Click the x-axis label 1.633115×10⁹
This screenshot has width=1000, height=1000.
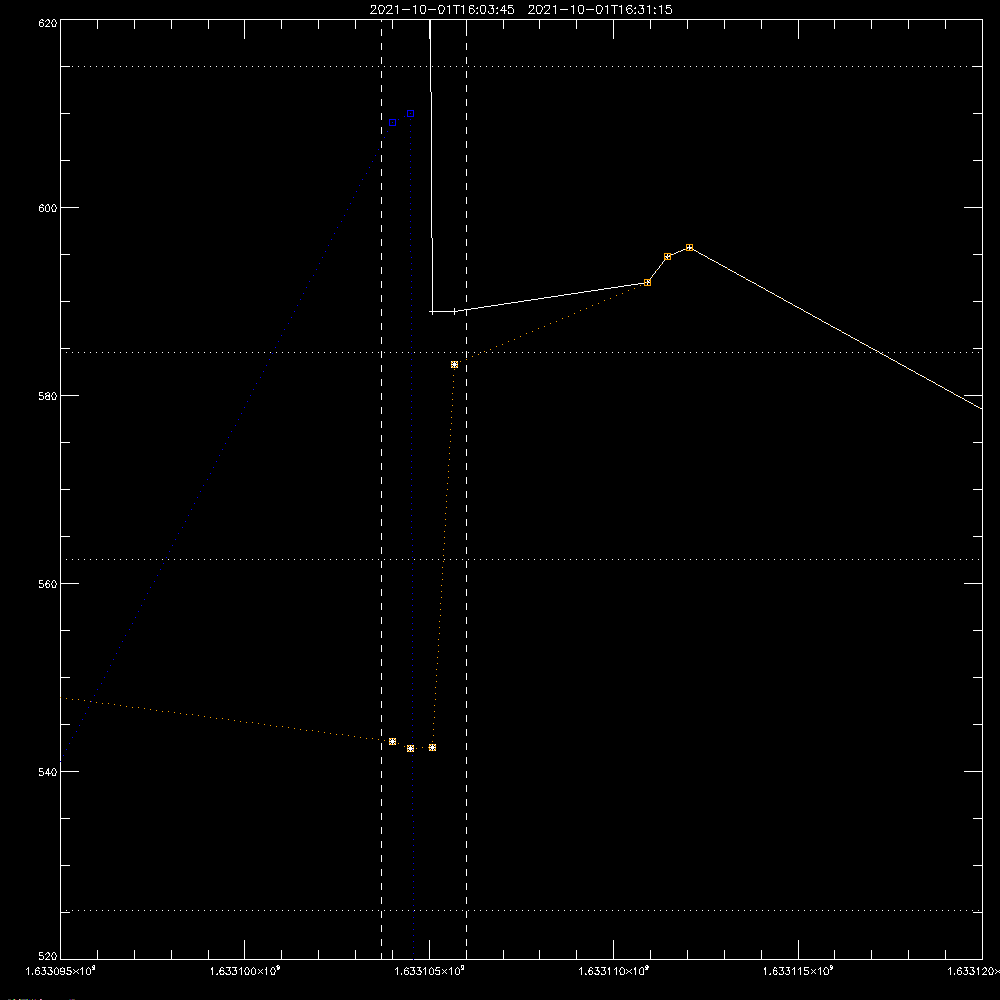(x=798, y=971)
